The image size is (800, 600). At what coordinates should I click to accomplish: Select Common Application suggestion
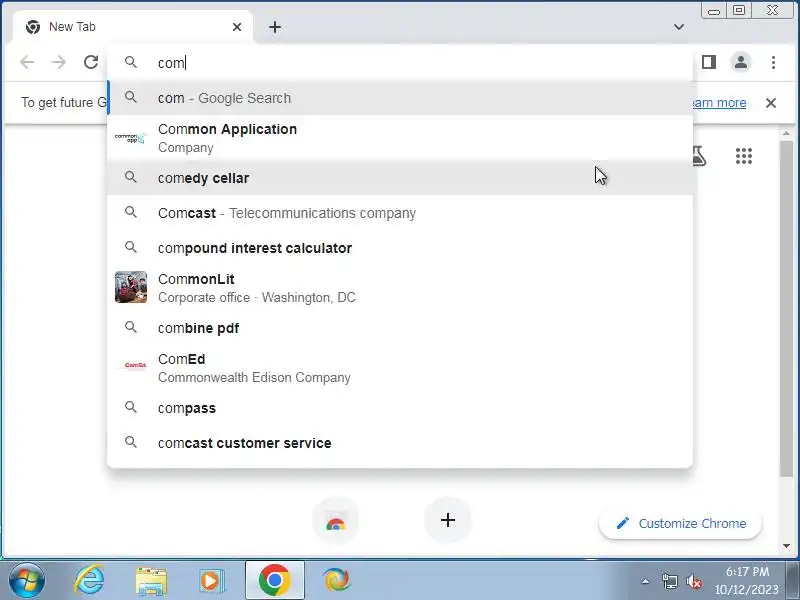click(x=400, y=138)
